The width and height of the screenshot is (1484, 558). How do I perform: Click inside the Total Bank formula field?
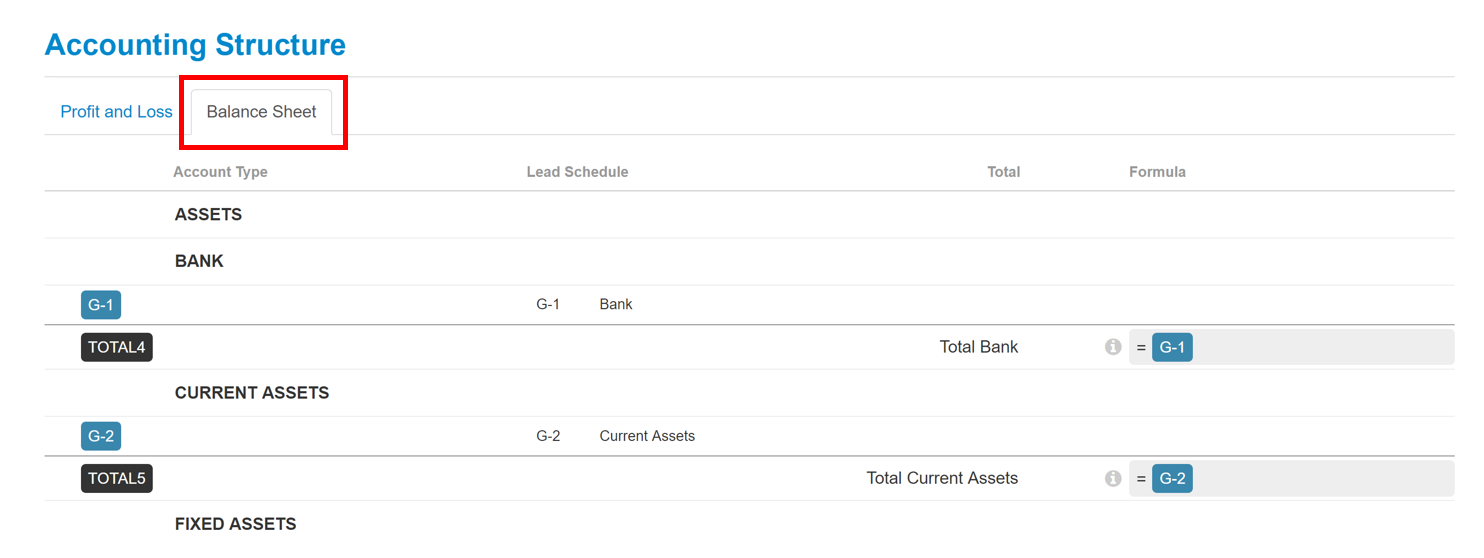(1291, 347)
